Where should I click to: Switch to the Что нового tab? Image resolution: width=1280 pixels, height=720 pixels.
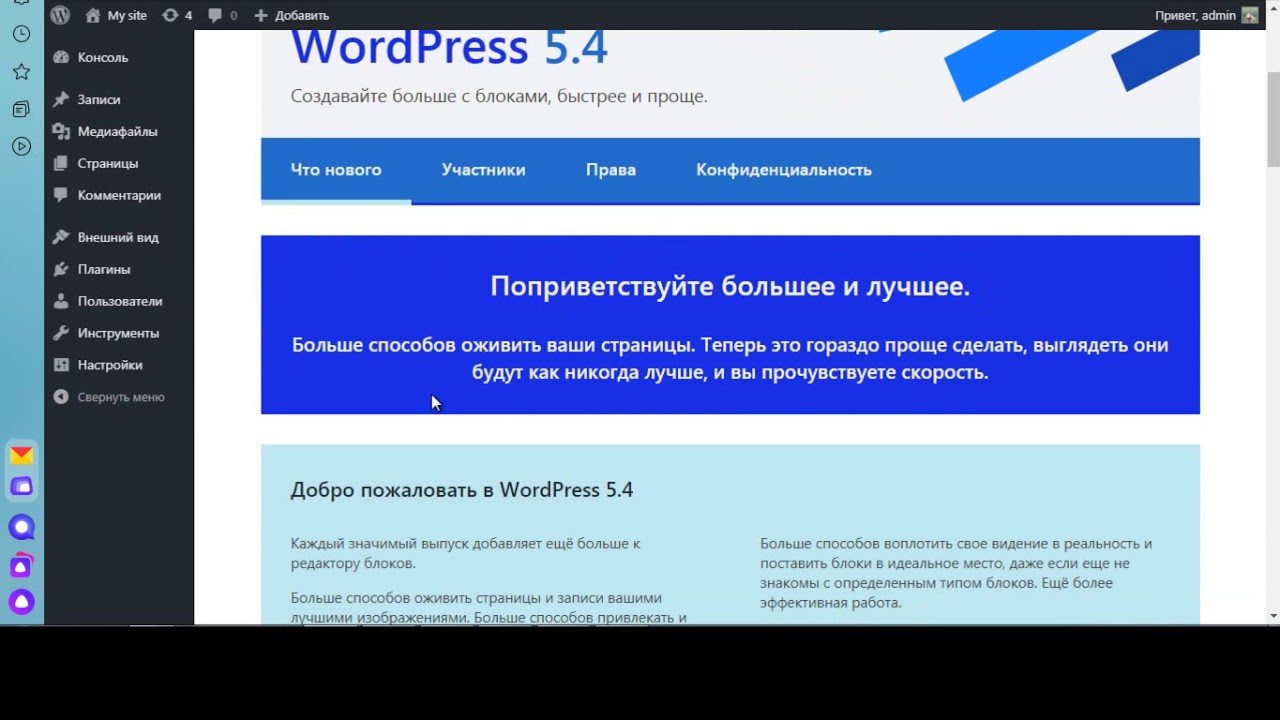coord(336,171)
